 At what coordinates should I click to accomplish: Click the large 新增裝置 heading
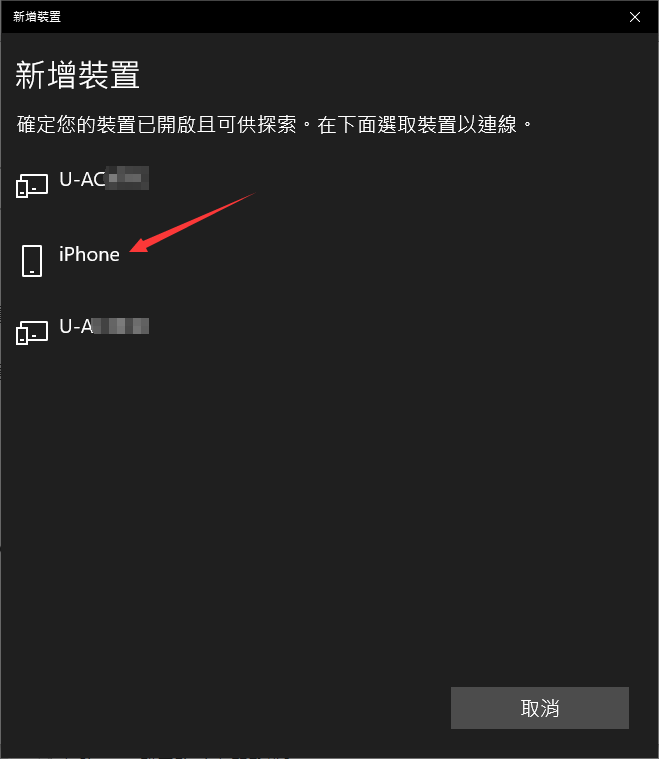77,75
